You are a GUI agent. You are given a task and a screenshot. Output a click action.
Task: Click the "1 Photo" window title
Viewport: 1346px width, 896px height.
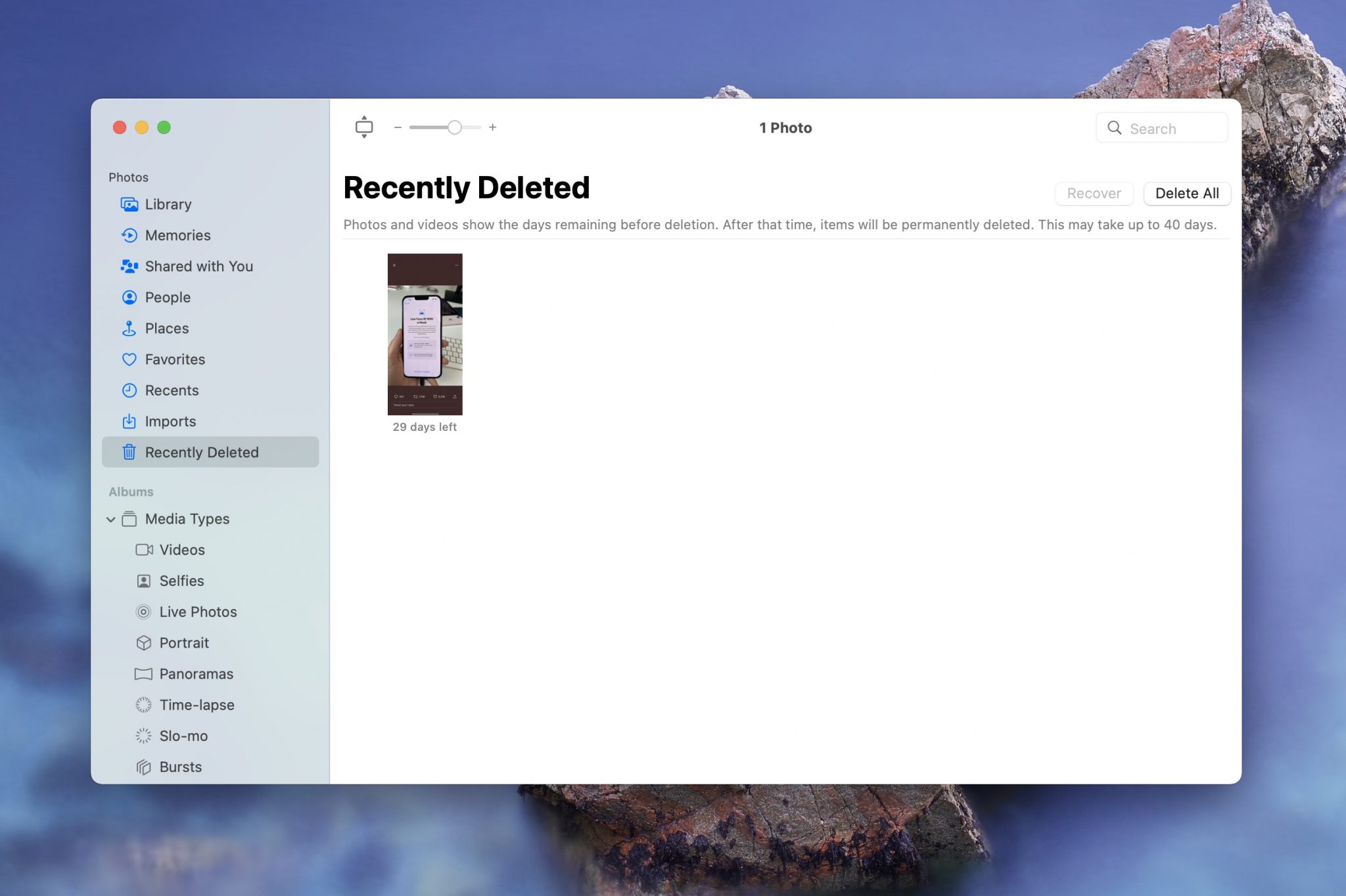pyautogui.click(x=785, y=128)
